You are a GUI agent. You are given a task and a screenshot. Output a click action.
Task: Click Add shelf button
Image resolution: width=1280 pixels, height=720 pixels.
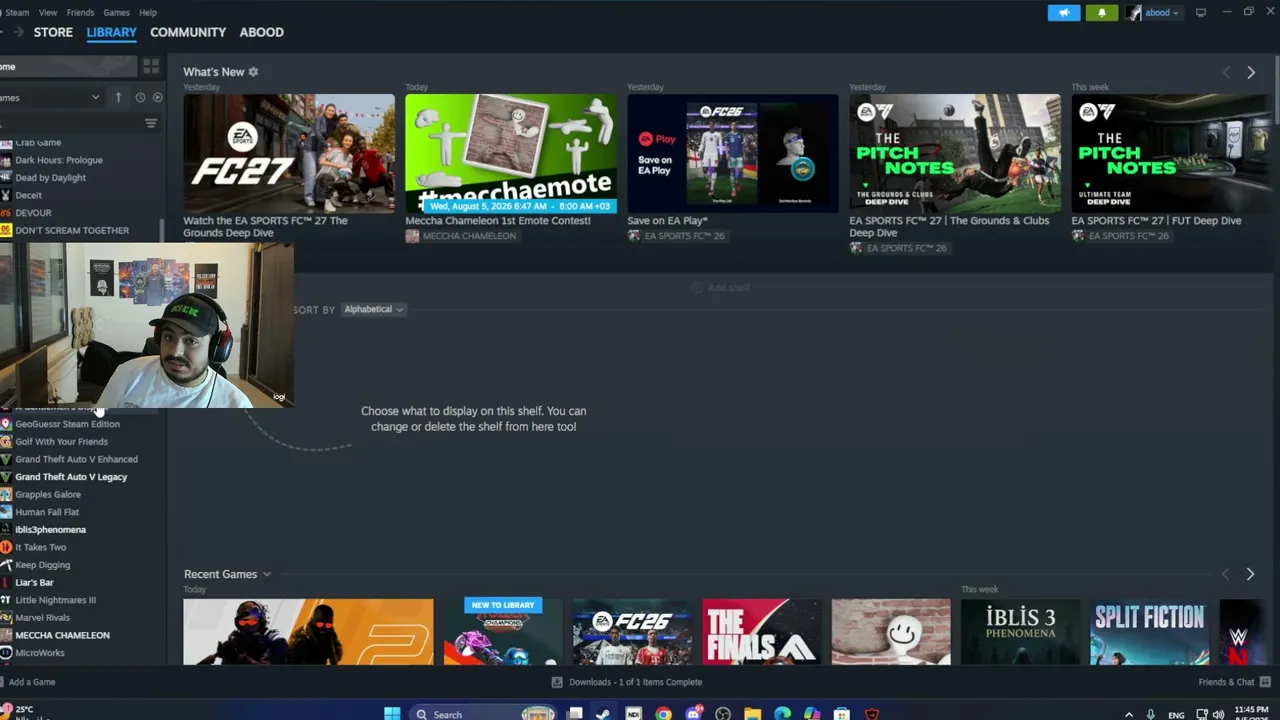pos(720,288)
